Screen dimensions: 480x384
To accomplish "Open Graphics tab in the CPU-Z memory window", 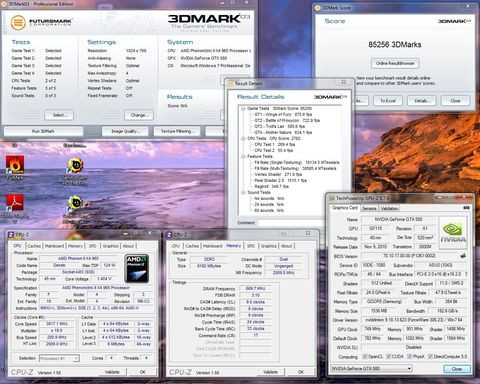I will point(269,246).
